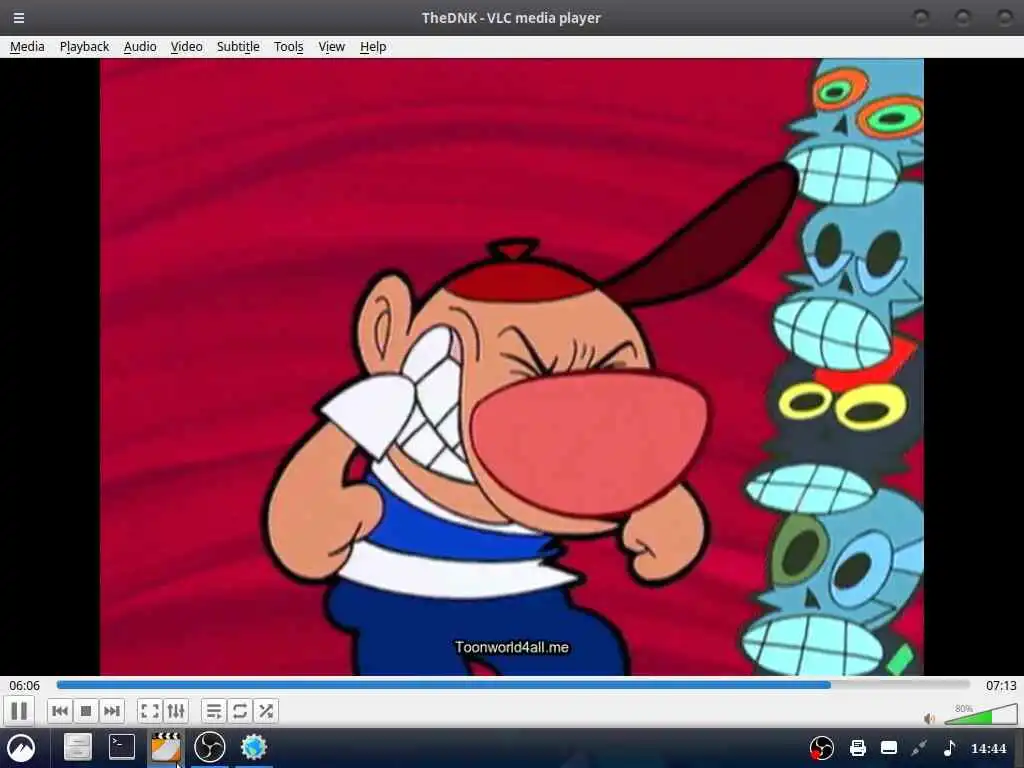Click the video display area
1024x768 pixels.
(511, 367)
